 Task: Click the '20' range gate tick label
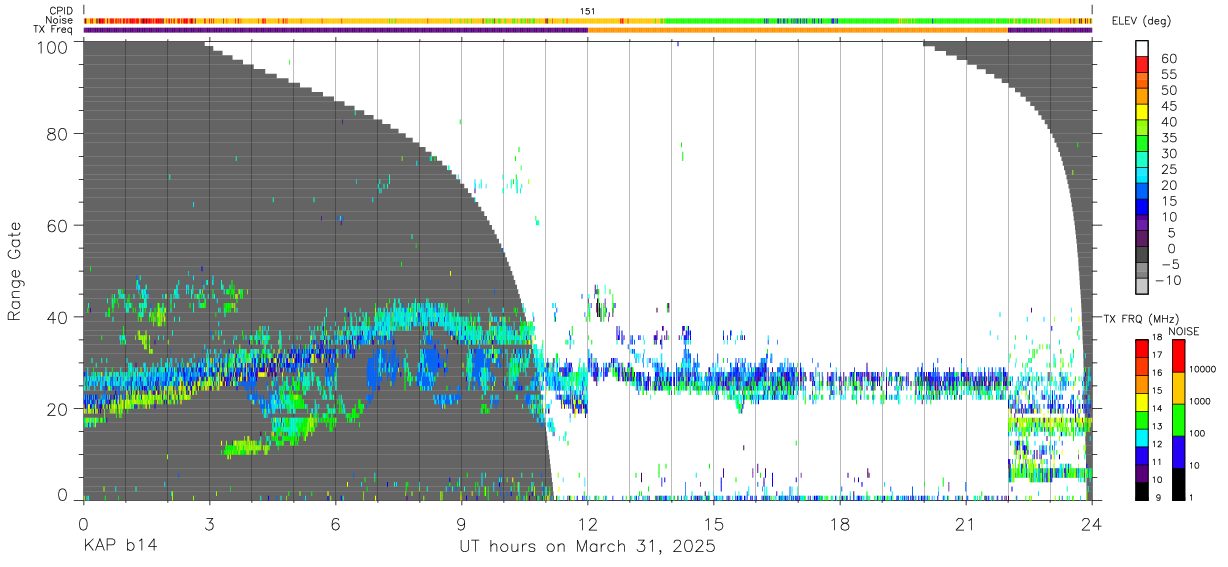[x=58, y=408]
